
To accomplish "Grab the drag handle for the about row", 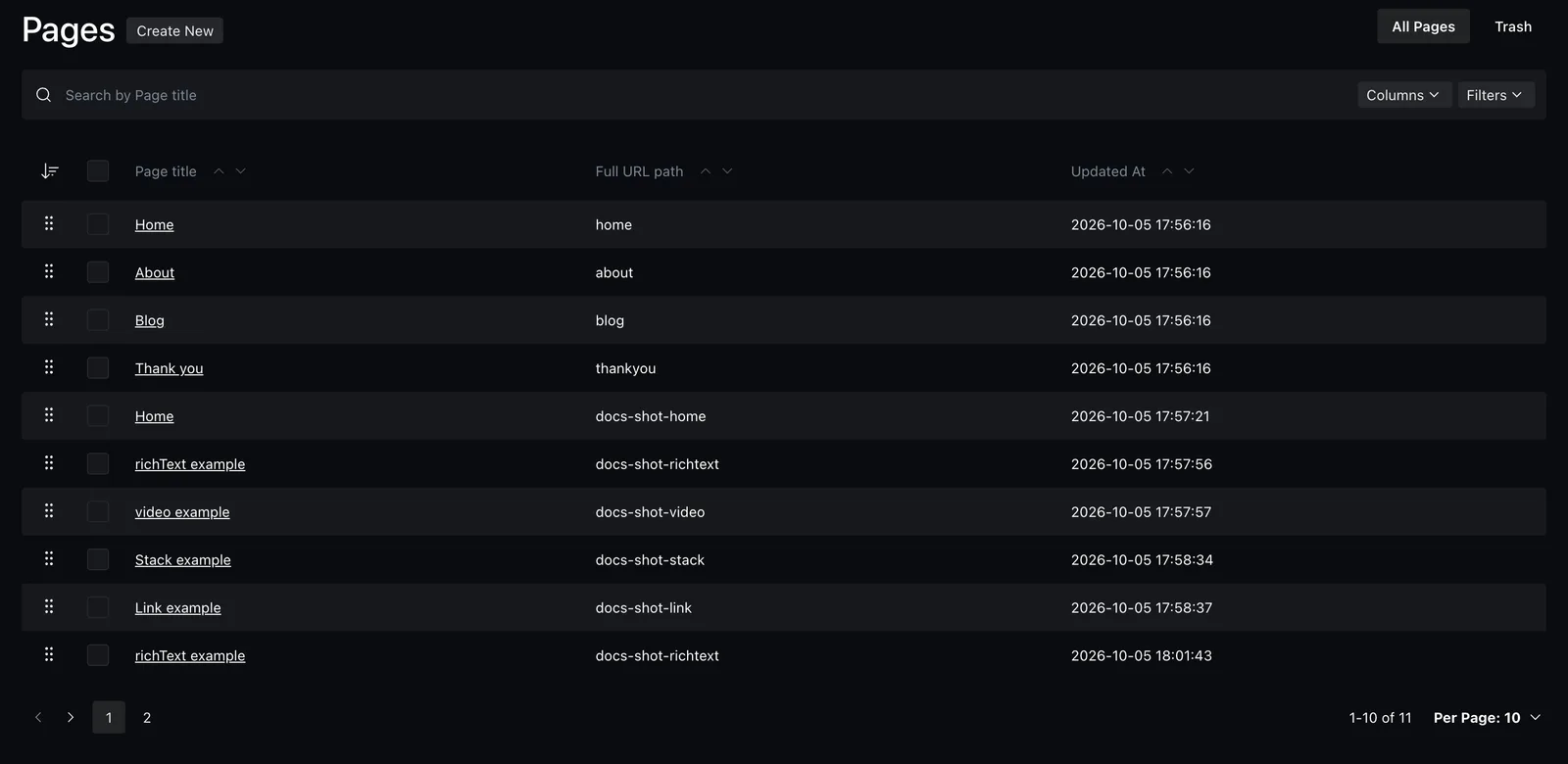I will [x=49, y=271].
